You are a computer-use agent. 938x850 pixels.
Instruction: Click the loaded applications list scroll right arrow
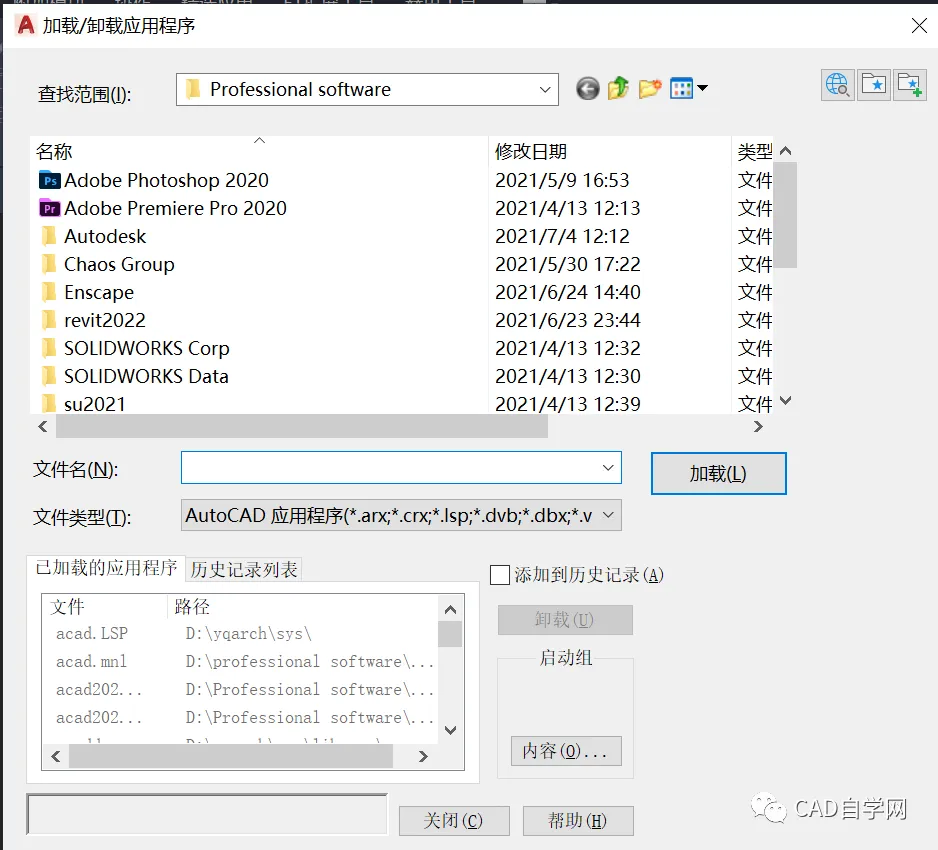[x=423, y=756]
